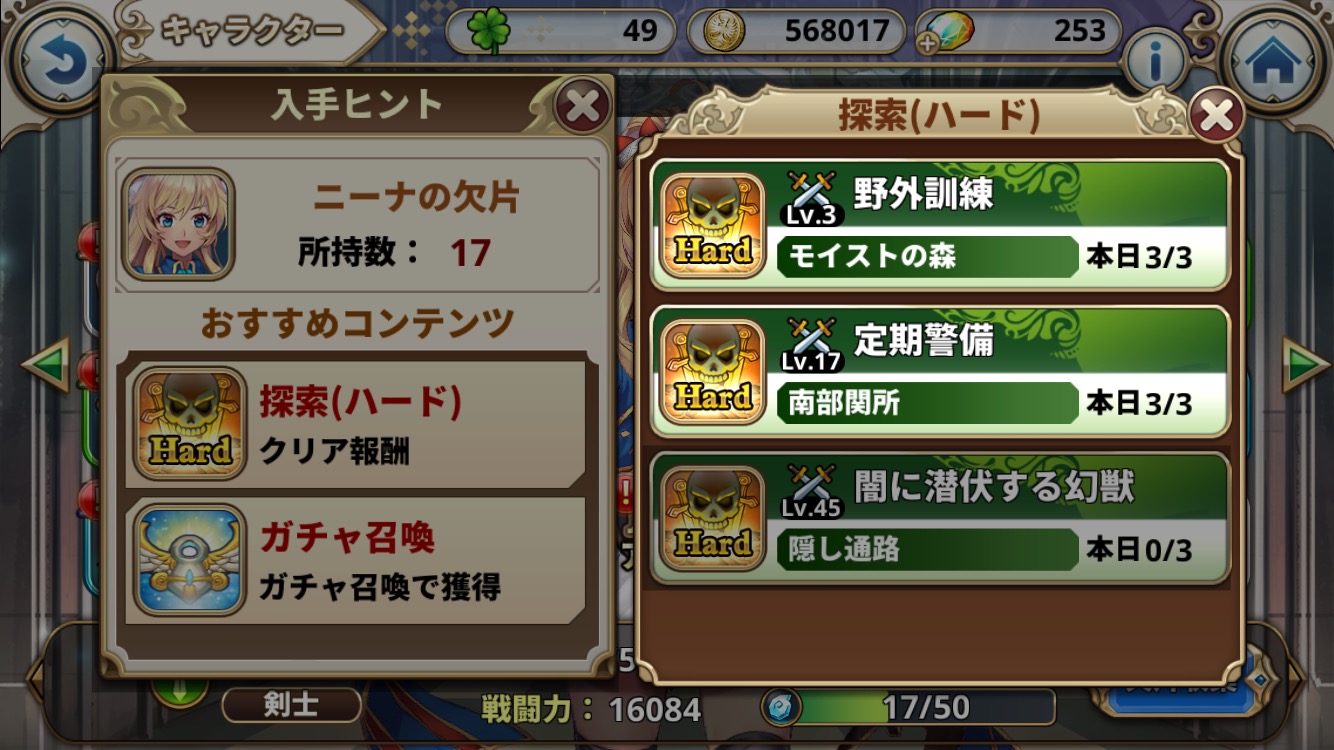Open the 探索(ハード) recommended content entry
Viewport: 1334px width, 750px height.
coord(355,425)
